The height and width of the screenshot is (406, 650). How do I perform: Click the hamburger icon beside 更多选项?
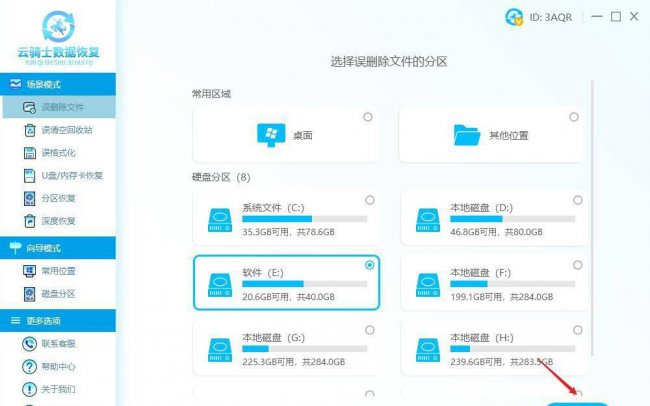click(x=15, y=321)
